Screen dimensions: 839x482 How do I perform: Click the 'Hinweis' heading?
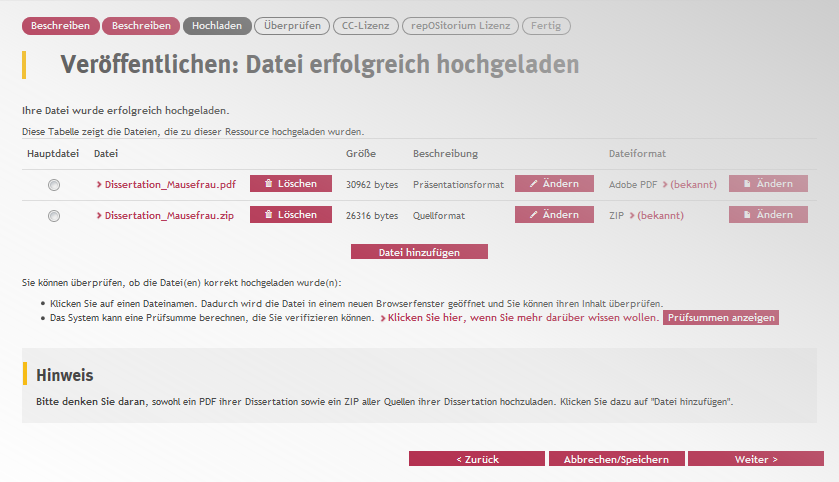tap(65, 375)
